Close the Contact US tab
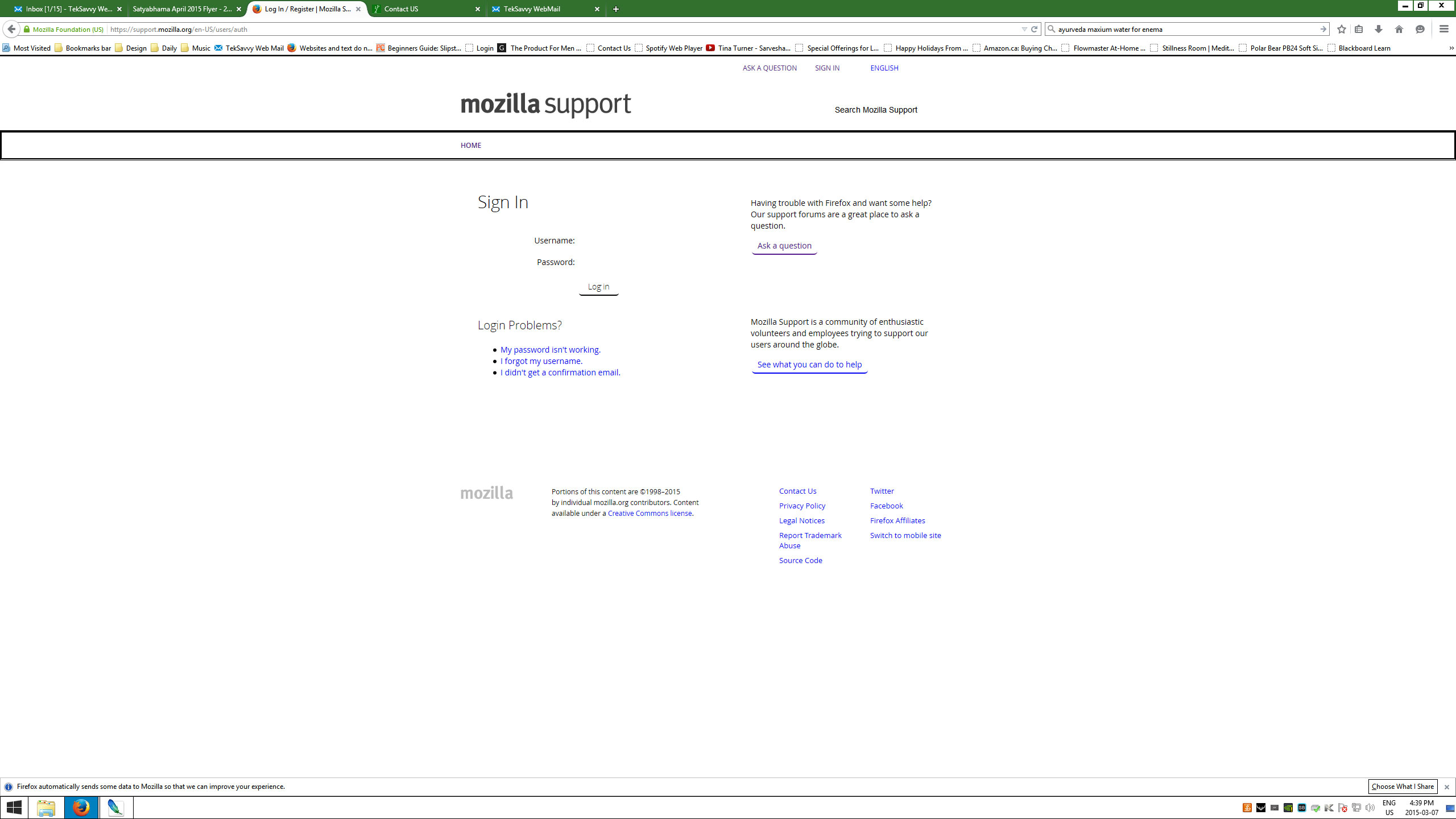The height and width of the screenshot is (819, 1456). [478, 9]
